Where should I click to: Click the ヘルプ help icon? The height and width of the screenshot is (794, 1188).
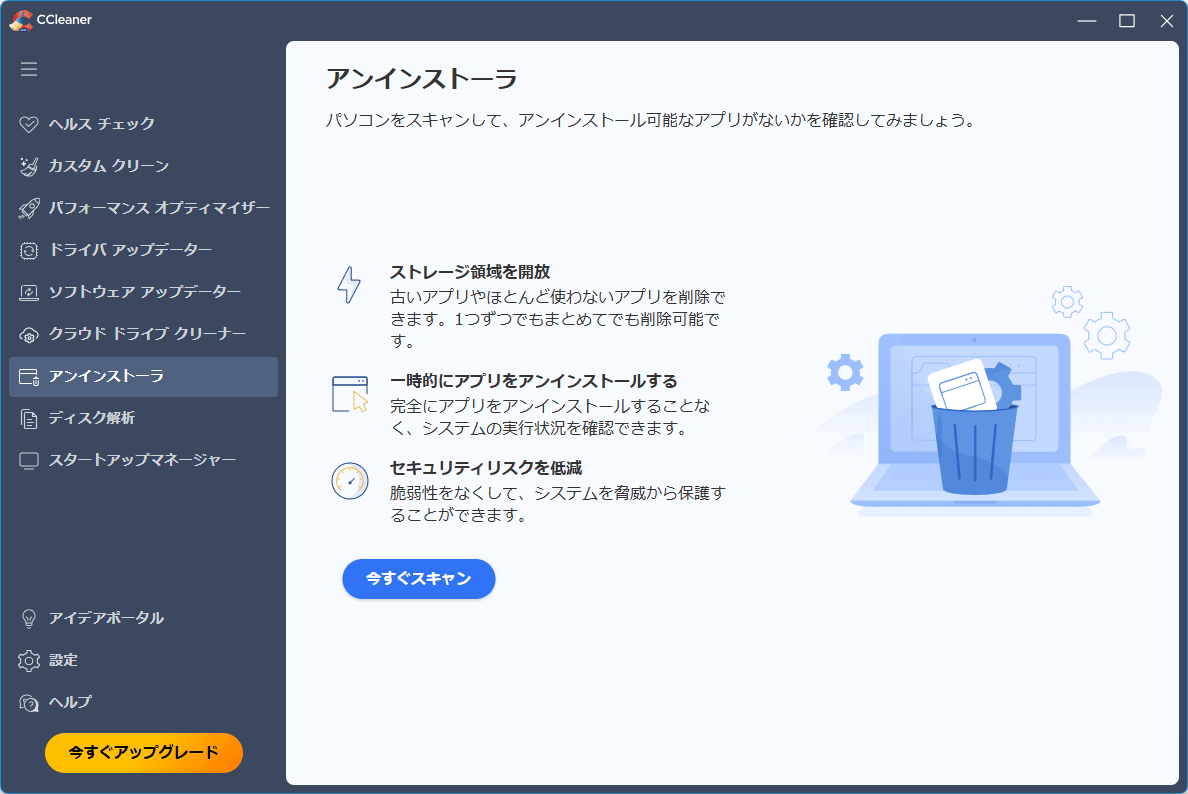29,703
